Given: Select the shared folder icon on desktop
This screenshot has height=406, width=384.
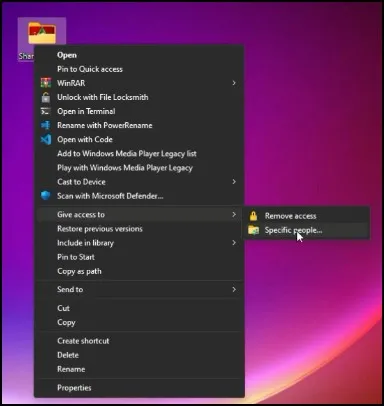Looking at the screenshot, I should 42,33.
